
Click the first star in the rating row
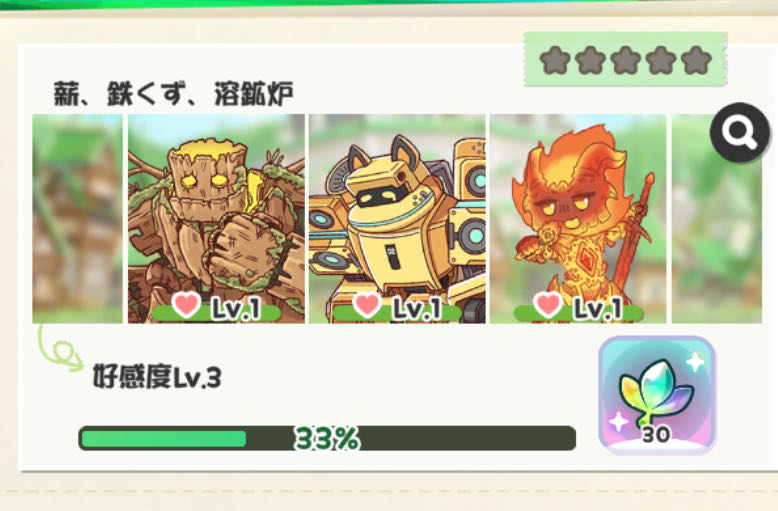[555, 61]
